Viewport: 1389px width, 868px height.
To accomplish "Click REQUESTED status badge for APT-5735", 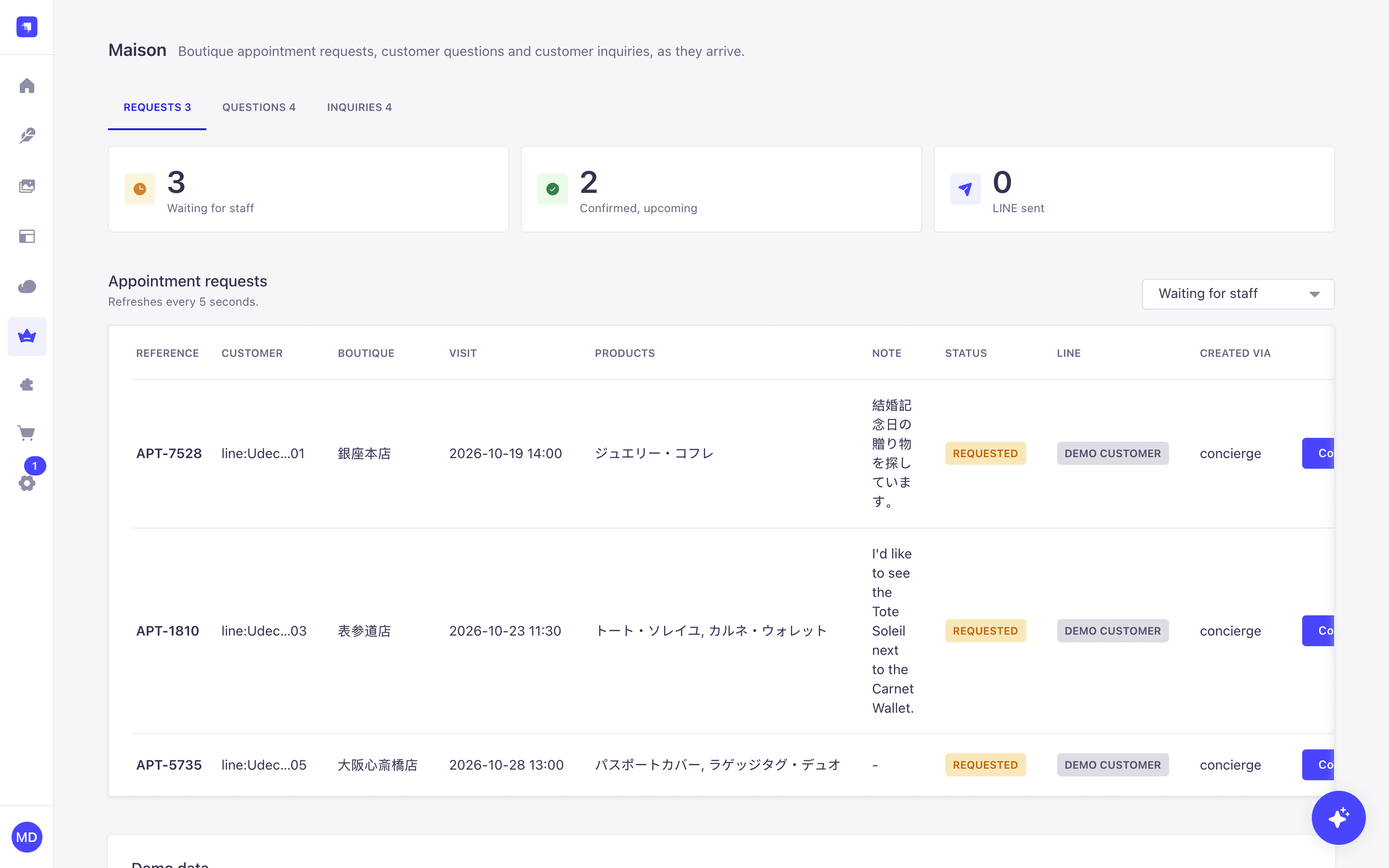I will click(x=985, y=765).
